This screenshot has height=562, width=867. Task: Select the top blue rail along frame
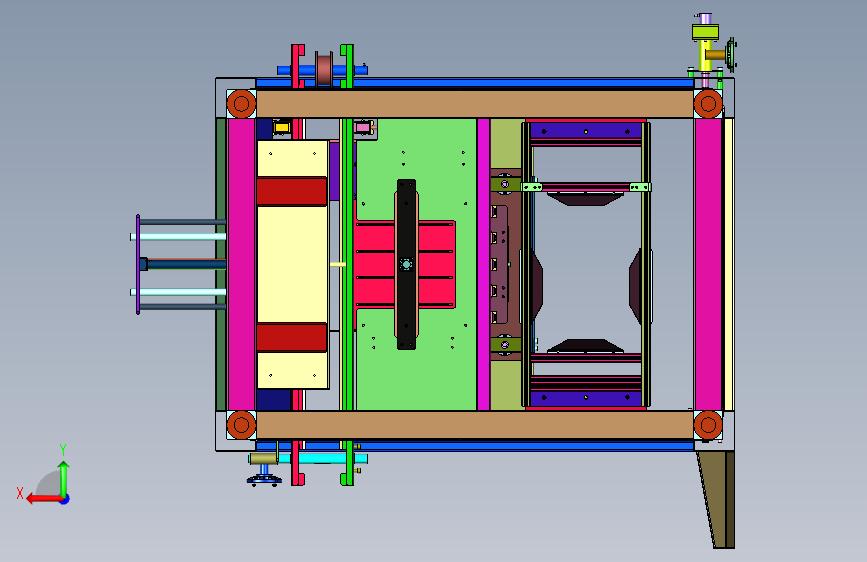point(475,84)
